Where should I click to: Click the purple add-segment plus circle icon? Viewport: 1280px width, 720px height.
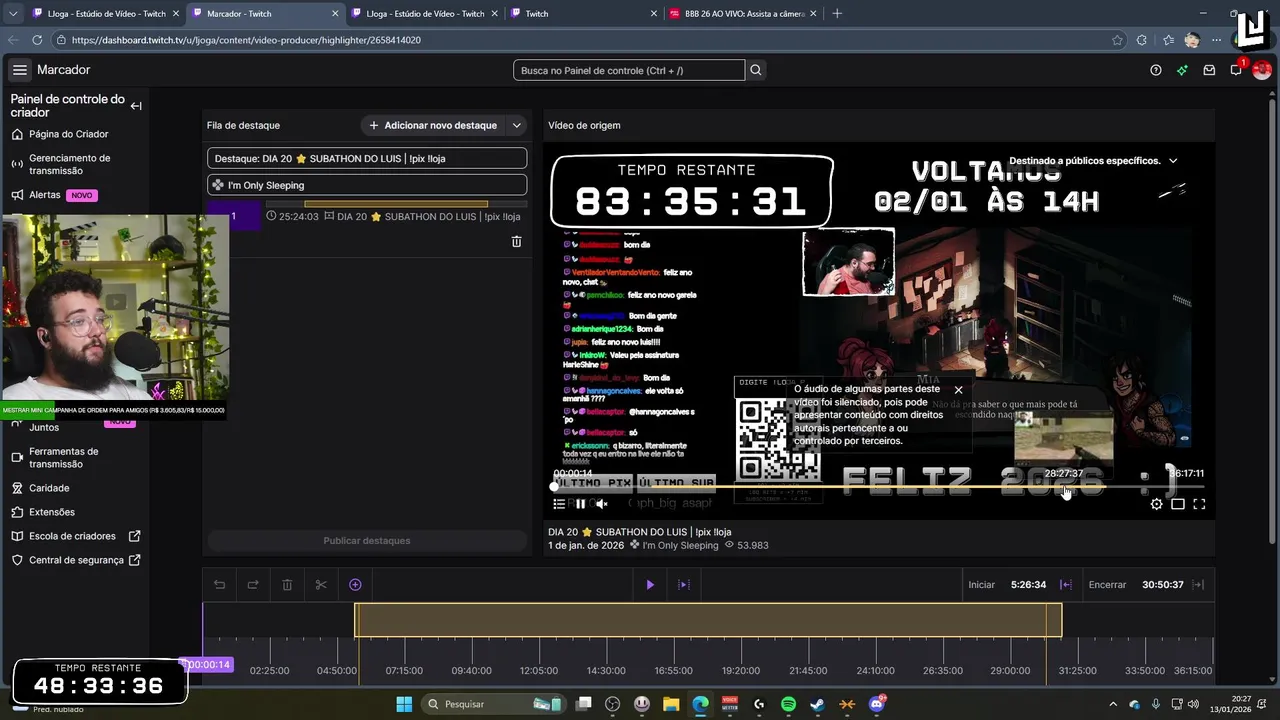coord(355,585)
